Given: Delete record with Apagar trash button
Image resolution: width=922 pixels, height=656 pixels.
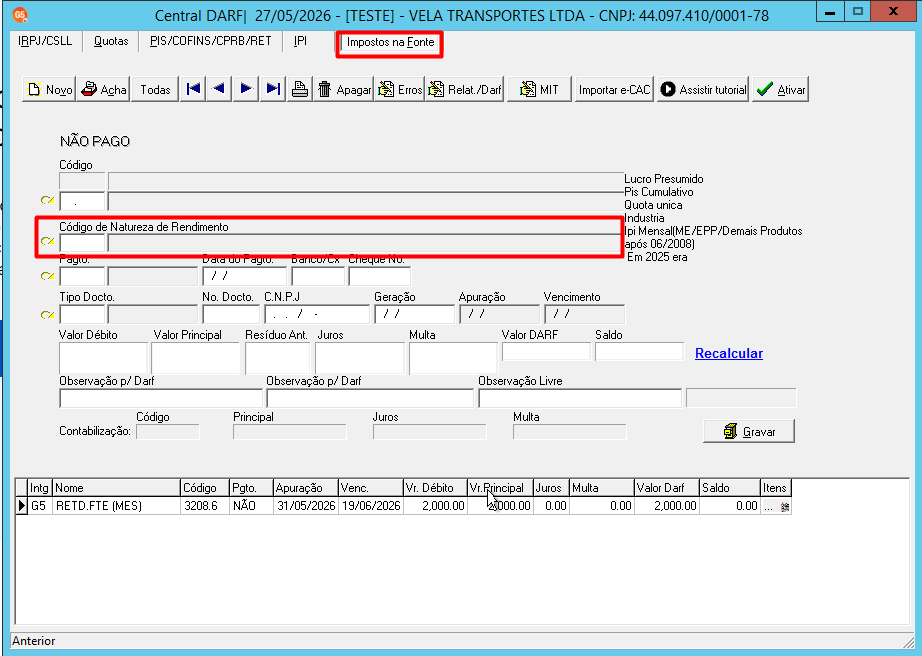Looking at the screenshot, I should [343, 89].
